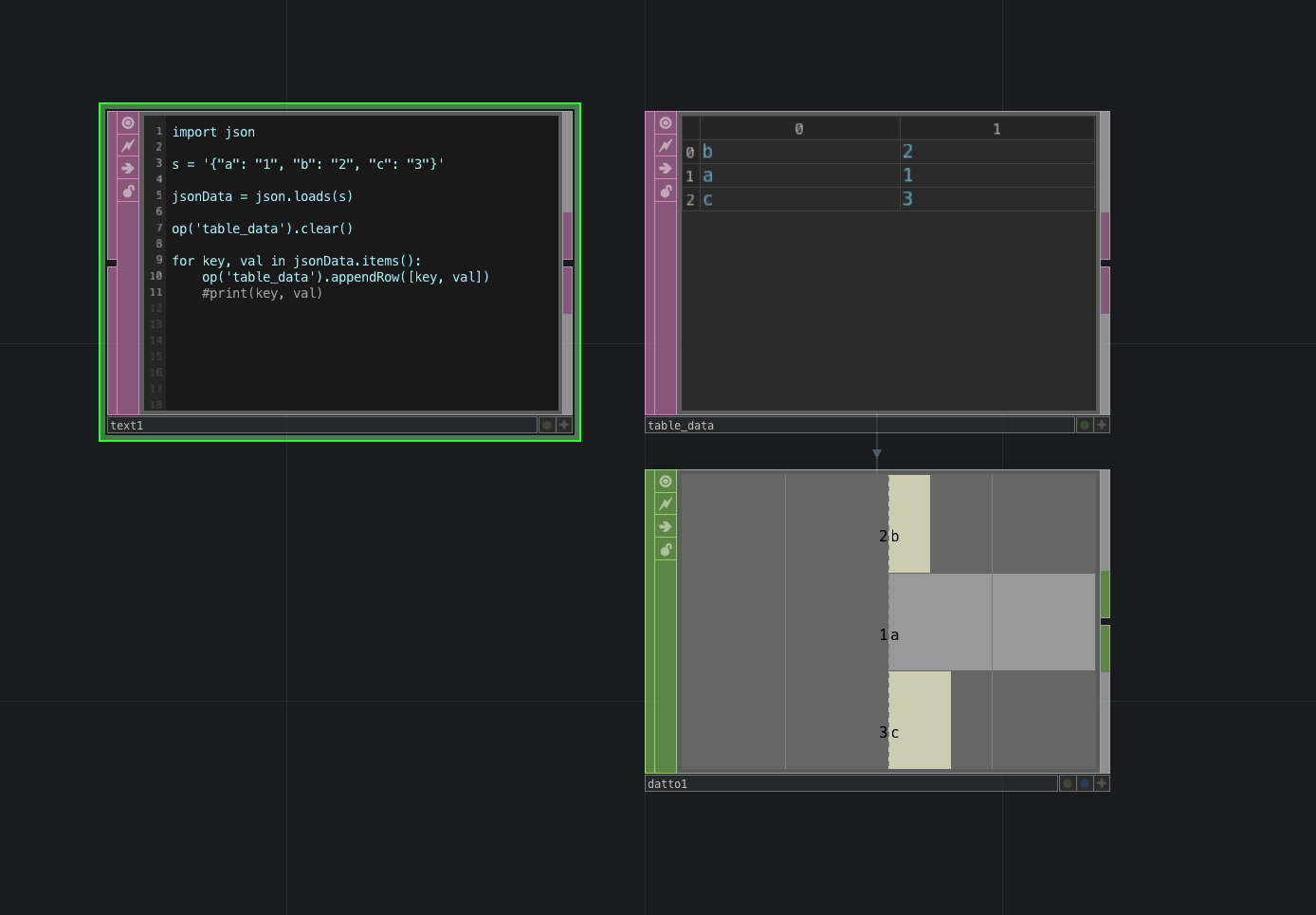Click the lightning flag icon on text1
This screenshot has width=1316, height=915.
click(128, 145)
